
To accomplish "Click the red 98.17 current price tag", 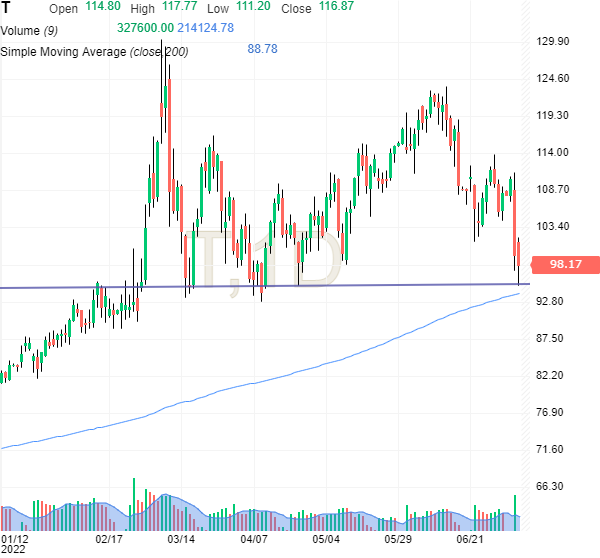I will pos(565,265).
